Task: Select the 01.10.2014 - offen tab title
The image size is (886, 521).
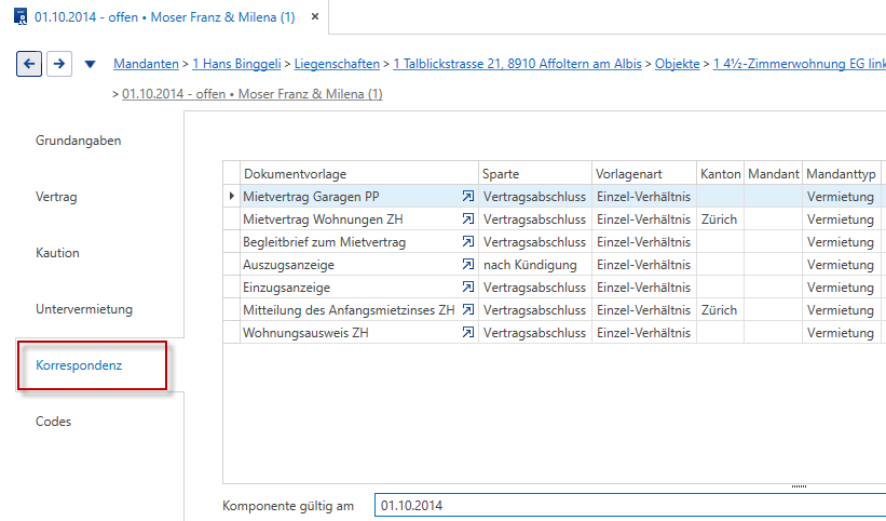Action: [164, 17]
